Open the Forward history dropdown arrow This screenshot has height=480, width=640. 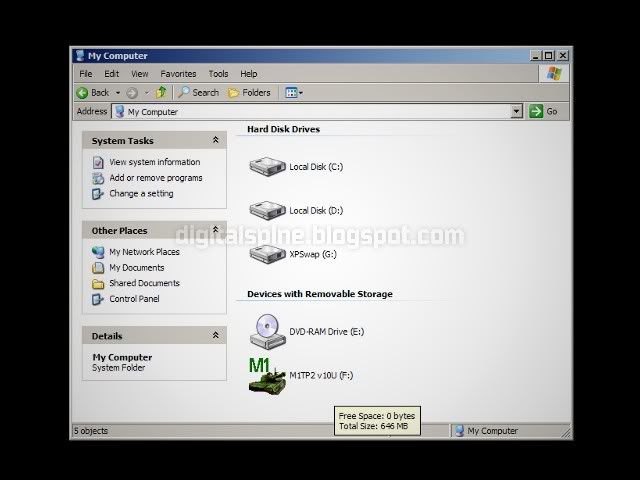click(x=147, y=93)
